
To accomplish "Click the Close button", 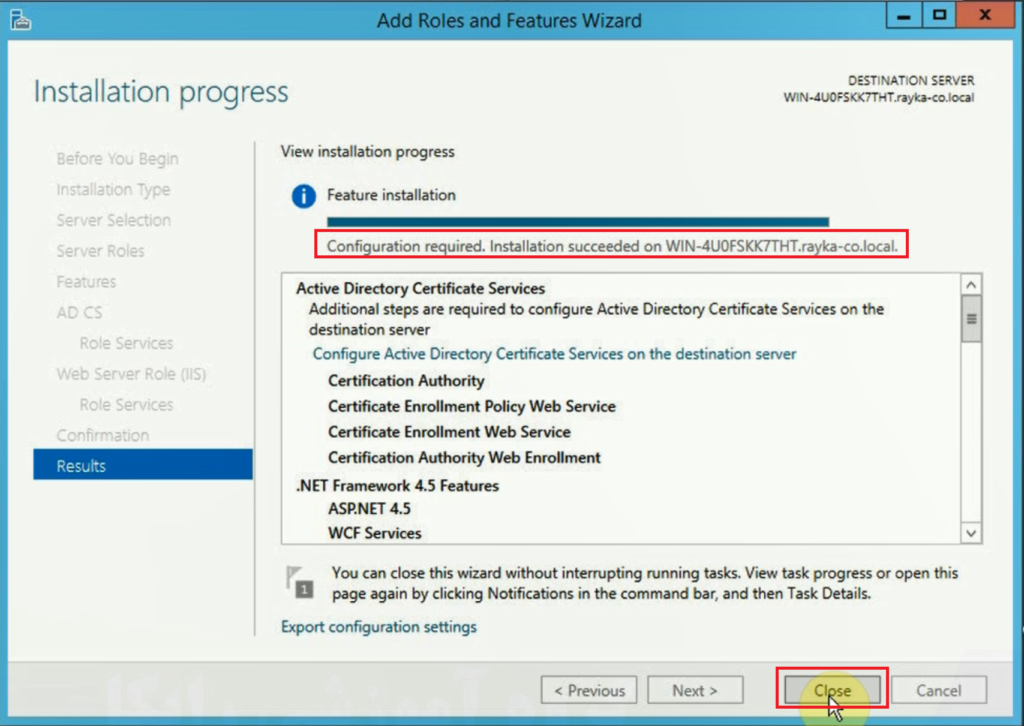I will [x=832, y=690].
